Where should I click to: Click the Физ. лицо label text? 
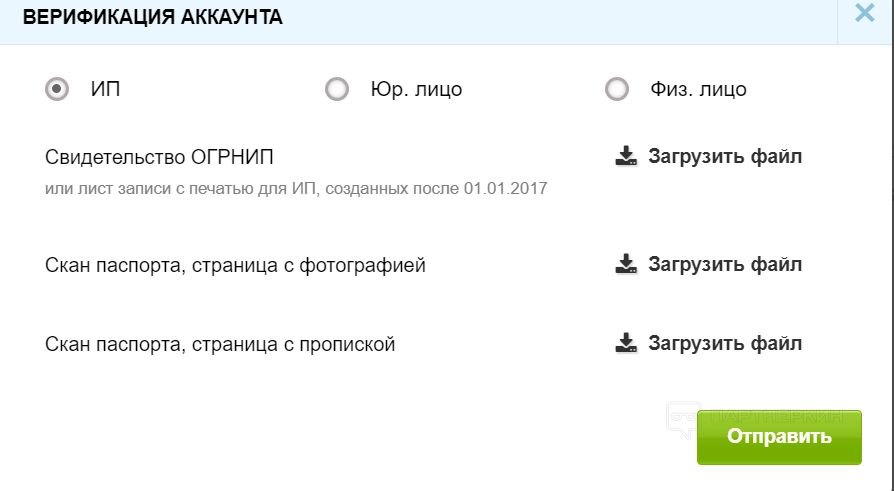click(698, 89)
